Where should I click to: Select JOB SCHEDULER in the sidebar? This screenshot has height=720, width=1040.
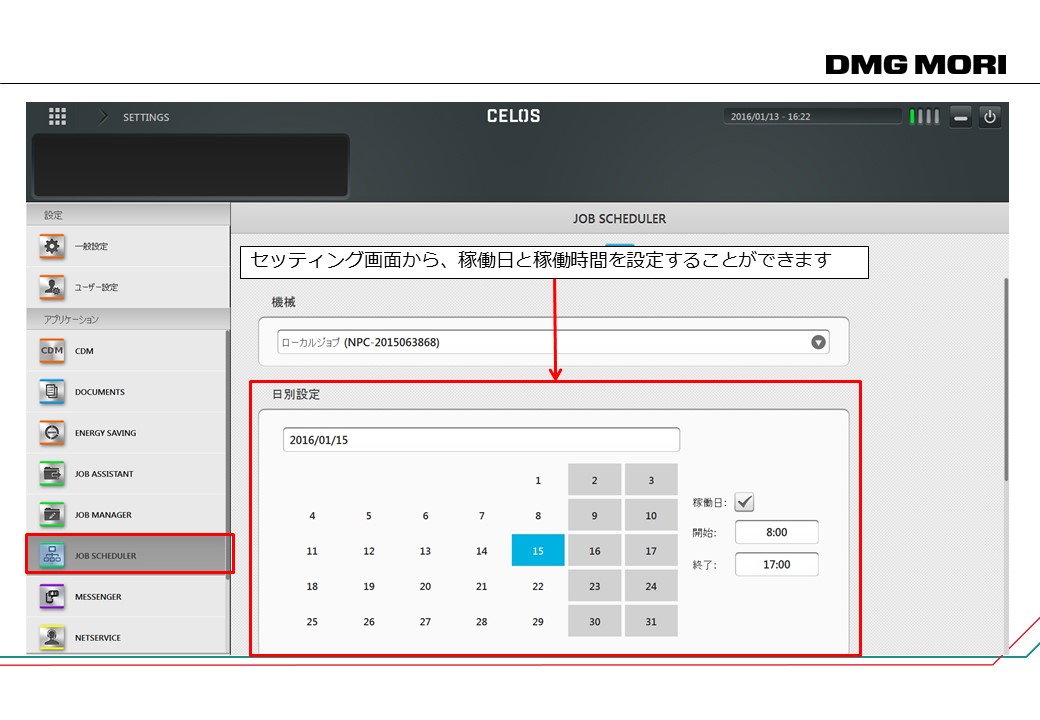(x=105, y=556)
